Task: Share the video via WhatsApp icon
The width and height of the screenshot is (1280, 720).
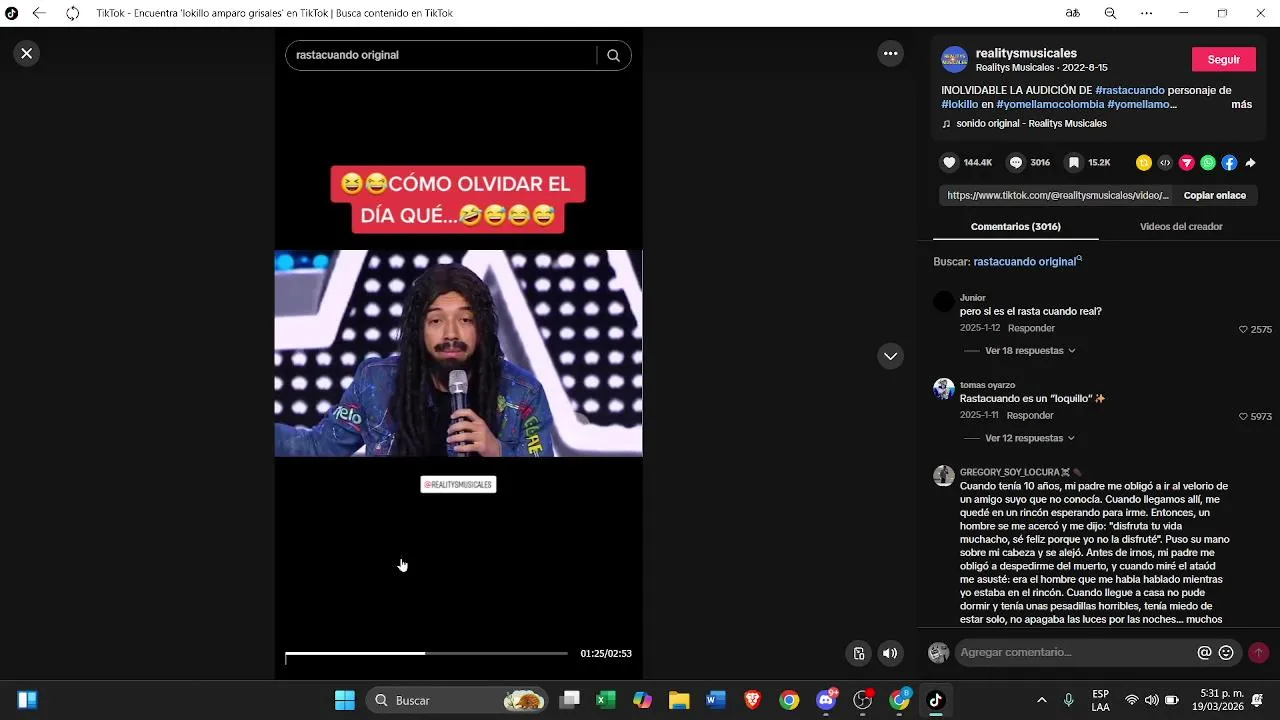Action: tap(1208, 163)
